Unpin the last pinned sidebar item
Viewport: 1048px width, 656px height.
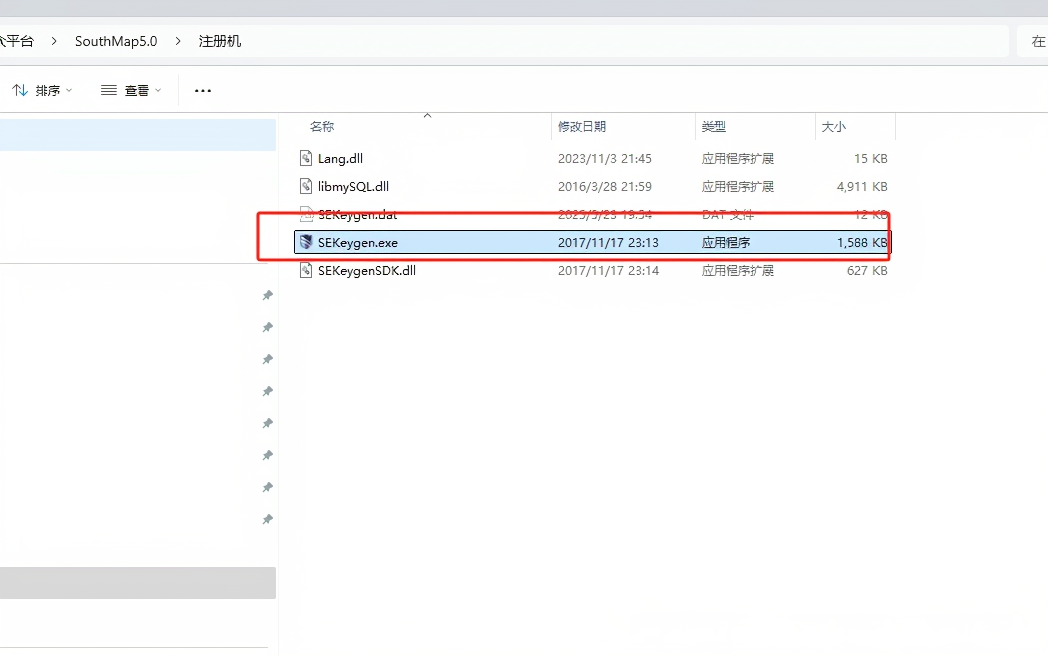coord(266,519)
